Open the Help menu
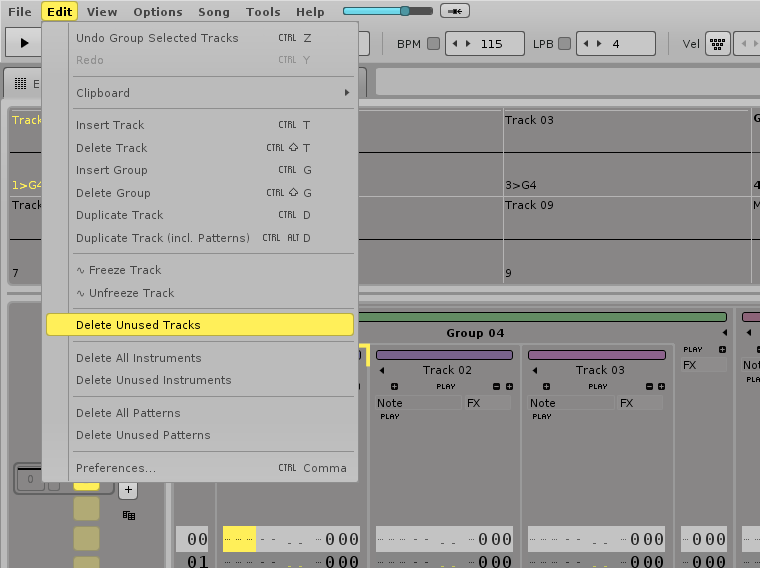The height and width of the screenshot is (568, 760). 310,12
